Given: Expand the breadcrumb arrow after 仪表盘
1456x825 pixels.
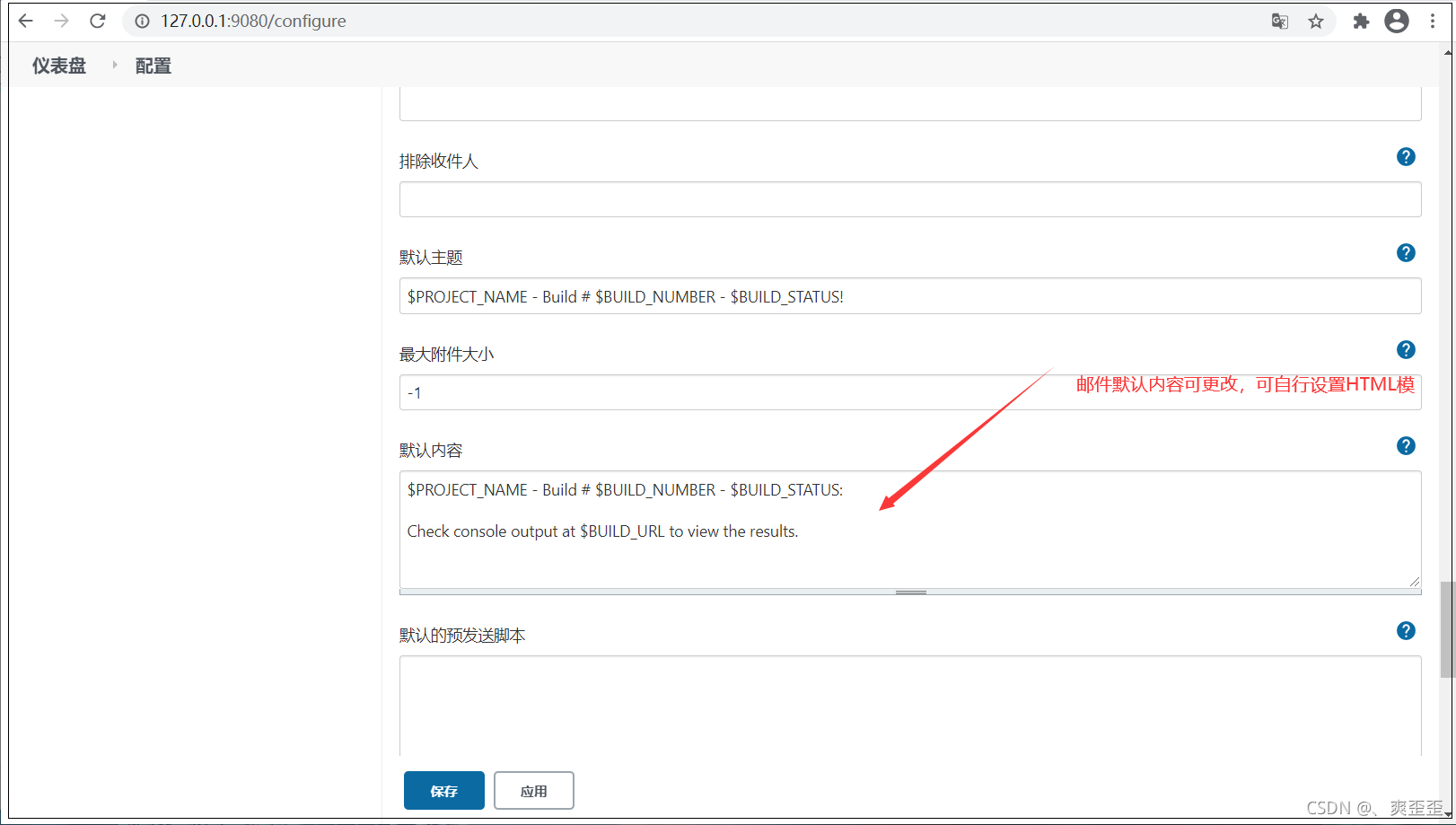Looking at the screenshot, I should [x=115, y=65].
